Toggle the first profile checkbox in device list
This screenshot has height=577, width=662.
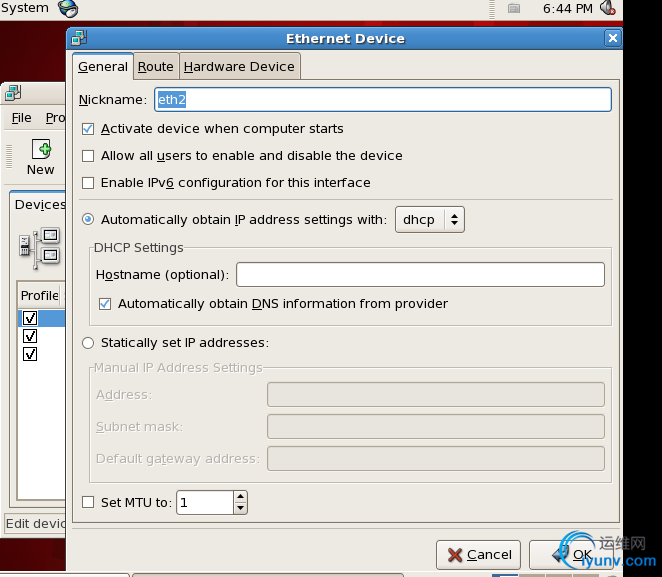(x=30, y=318)
